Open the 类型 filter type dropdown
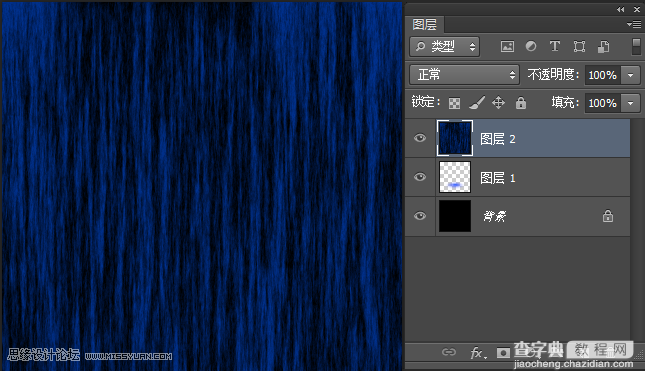The image size is (645, 371). pyautogui.click(x=445, y=46)
